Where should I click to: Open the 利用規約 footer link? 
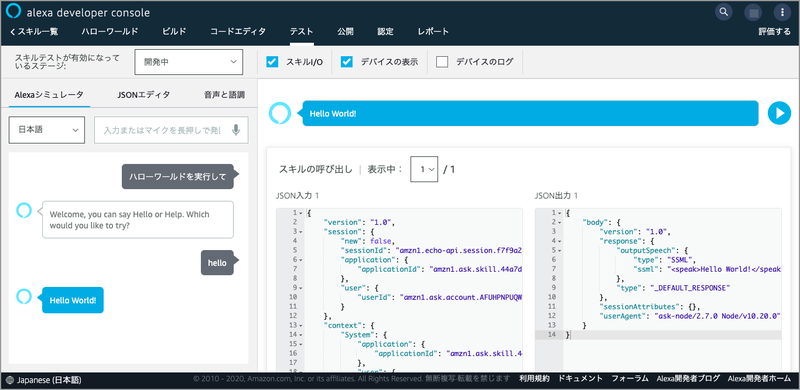click(x=534, y=379)
